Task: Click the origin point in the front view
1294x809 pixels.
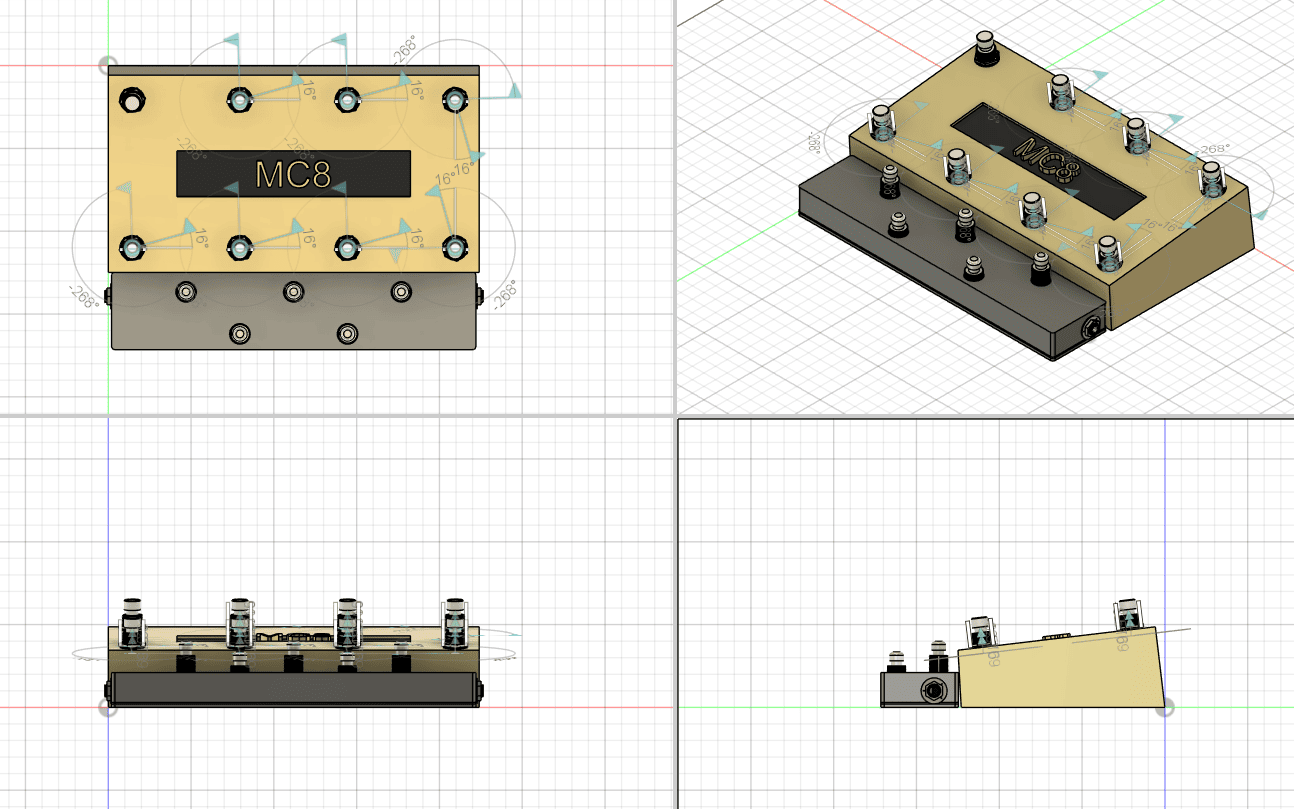Action: (108, 707)
